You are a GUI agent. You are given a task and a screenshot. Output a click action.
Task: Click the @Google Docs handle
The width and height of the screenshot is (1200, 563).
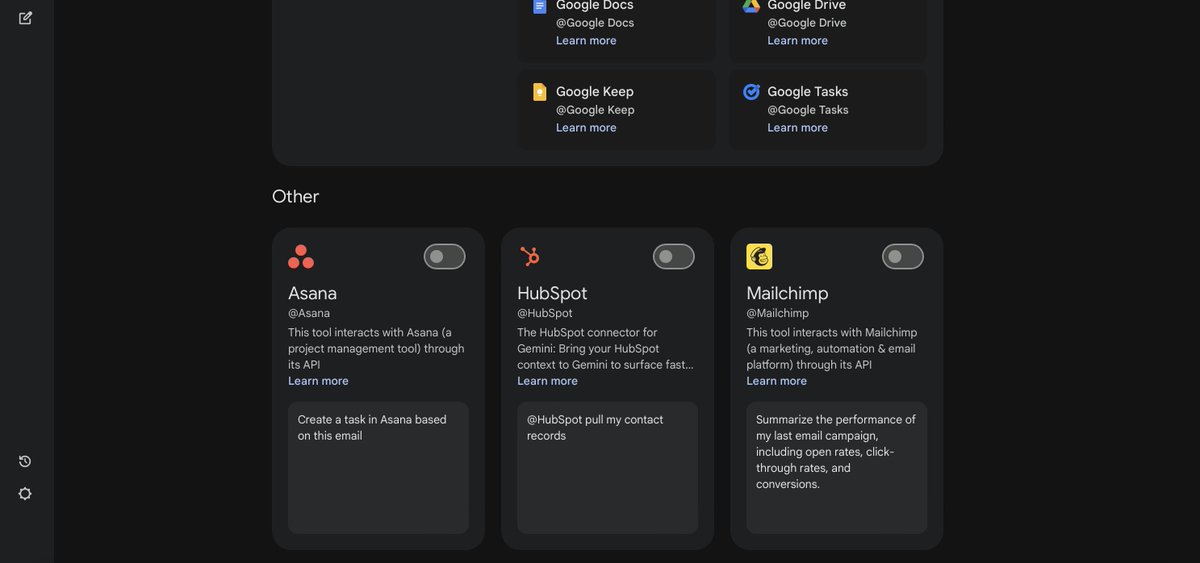pyautogui.click(x=595, y=23)
